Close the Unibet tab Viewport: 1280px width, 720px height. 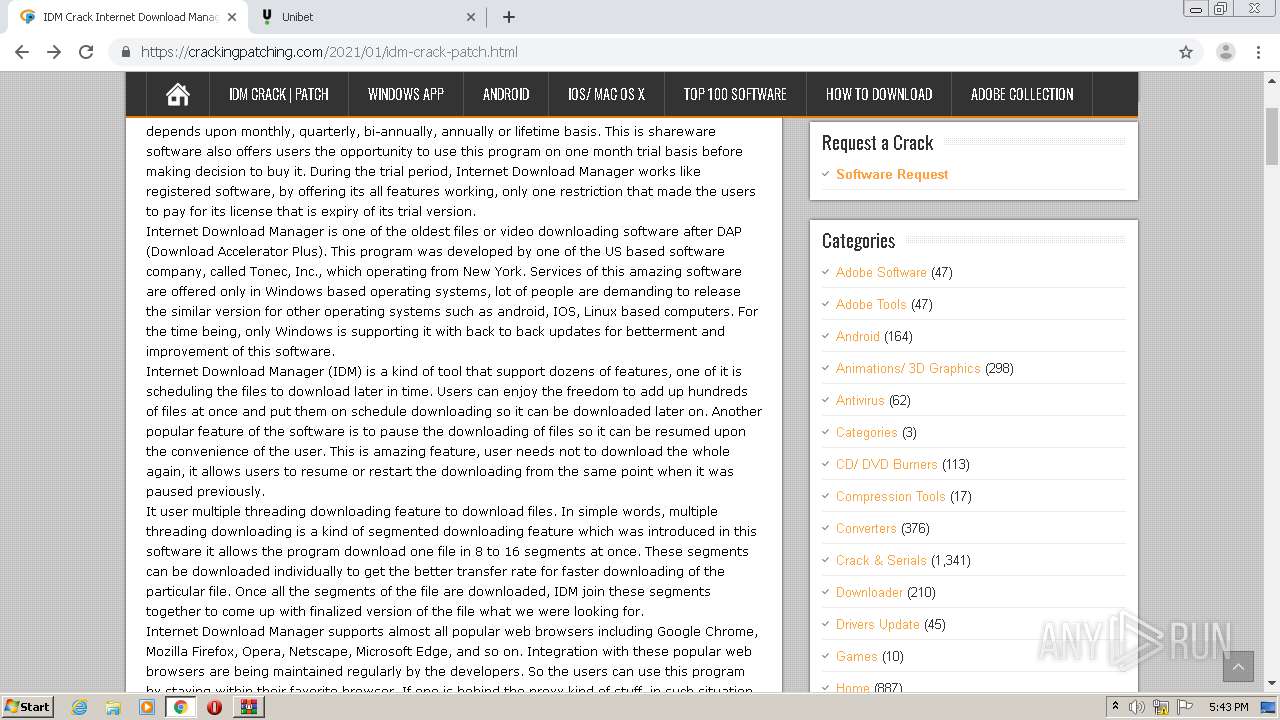pyautogui.click(x=471, y=17)
